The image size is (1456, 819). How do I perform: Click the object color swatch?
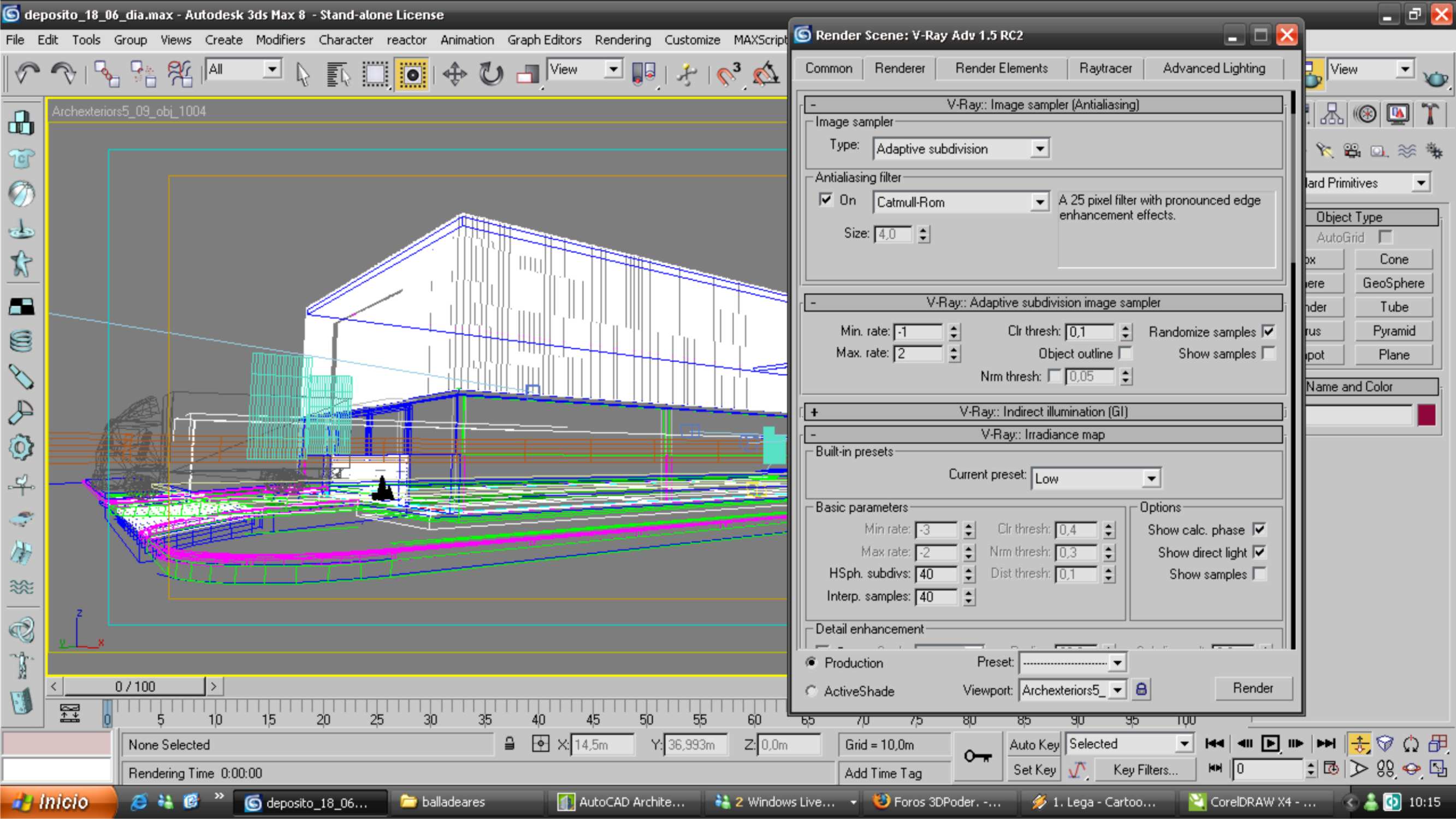tap(1426, 415)
